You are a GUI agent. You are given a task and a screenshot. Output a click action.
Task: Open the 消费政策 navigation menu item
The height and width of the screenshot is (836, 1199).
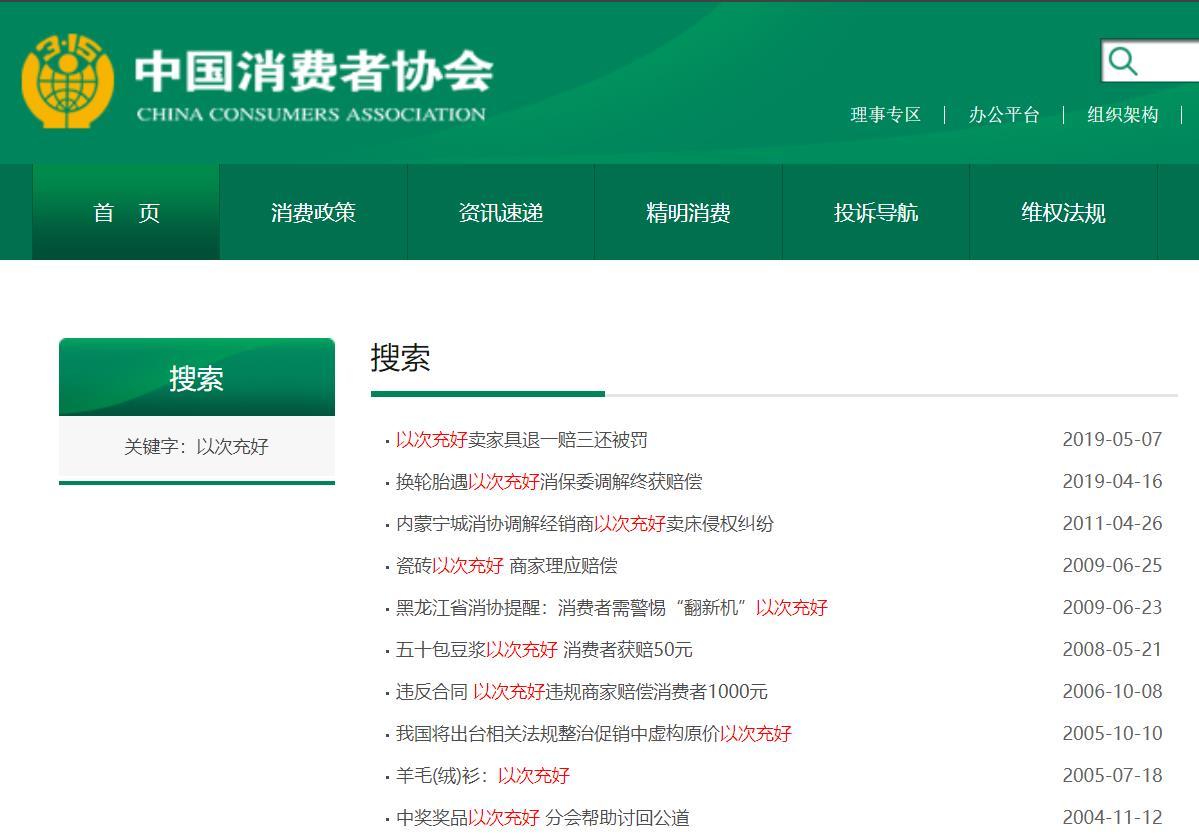(x=313, y=212)
